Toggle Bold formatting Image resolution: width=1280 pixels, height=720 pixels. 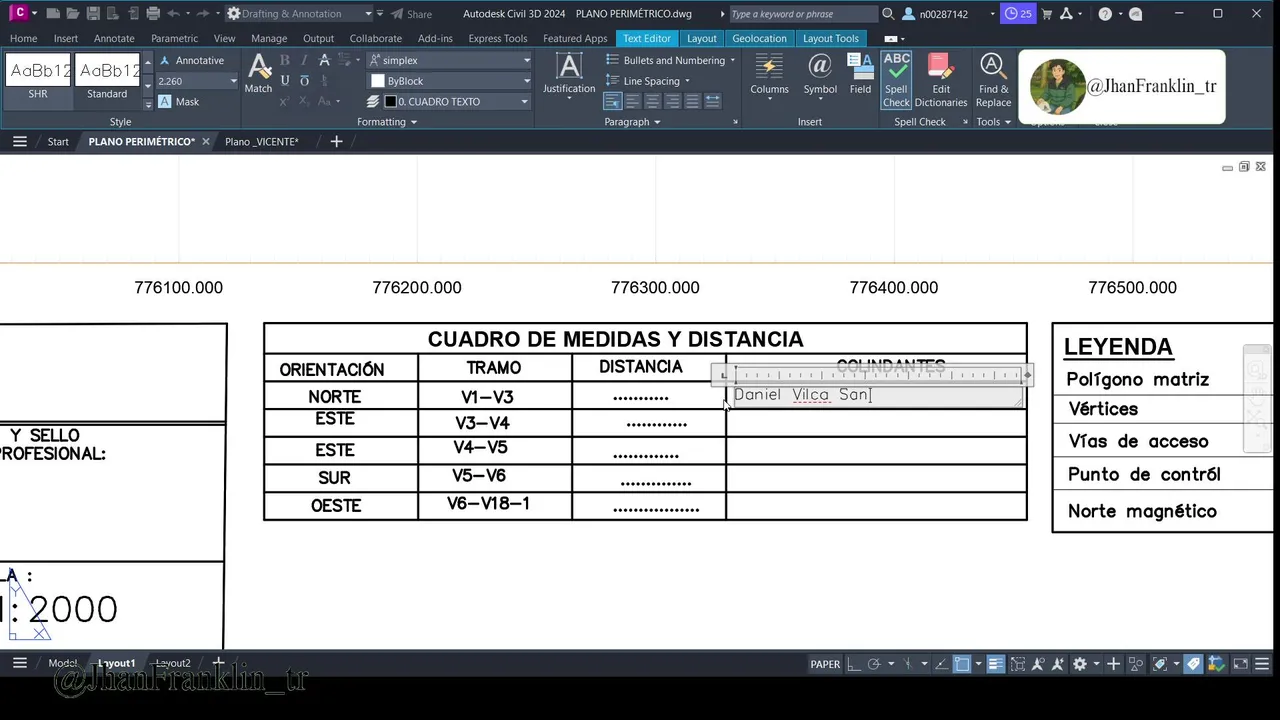[x=285, y=60]
